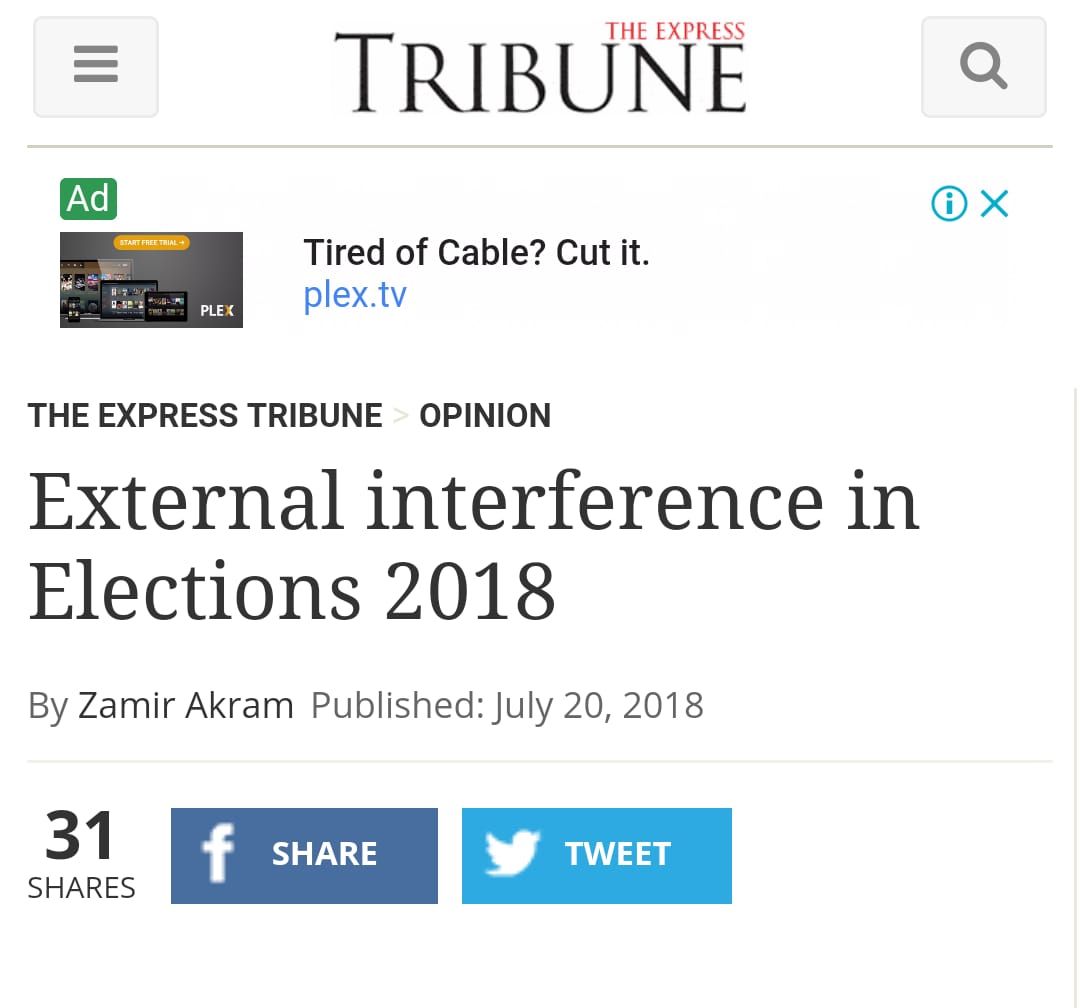The image size is (1080, 1008).
Task: Open the plex.tv link
Action: 355,295
